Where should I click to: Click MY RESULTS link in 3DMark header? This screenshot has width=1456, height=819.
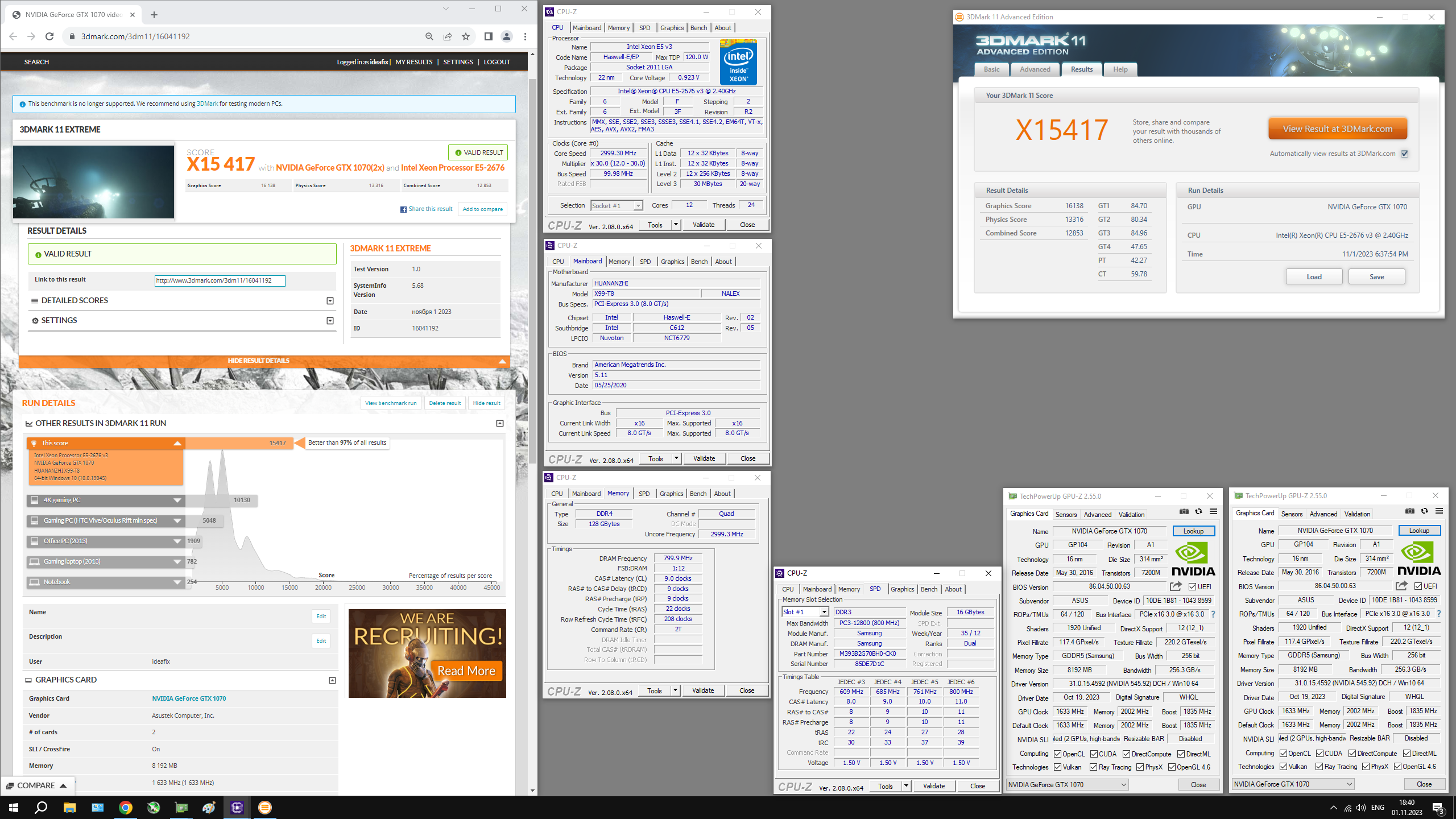[x=413, y=62]
